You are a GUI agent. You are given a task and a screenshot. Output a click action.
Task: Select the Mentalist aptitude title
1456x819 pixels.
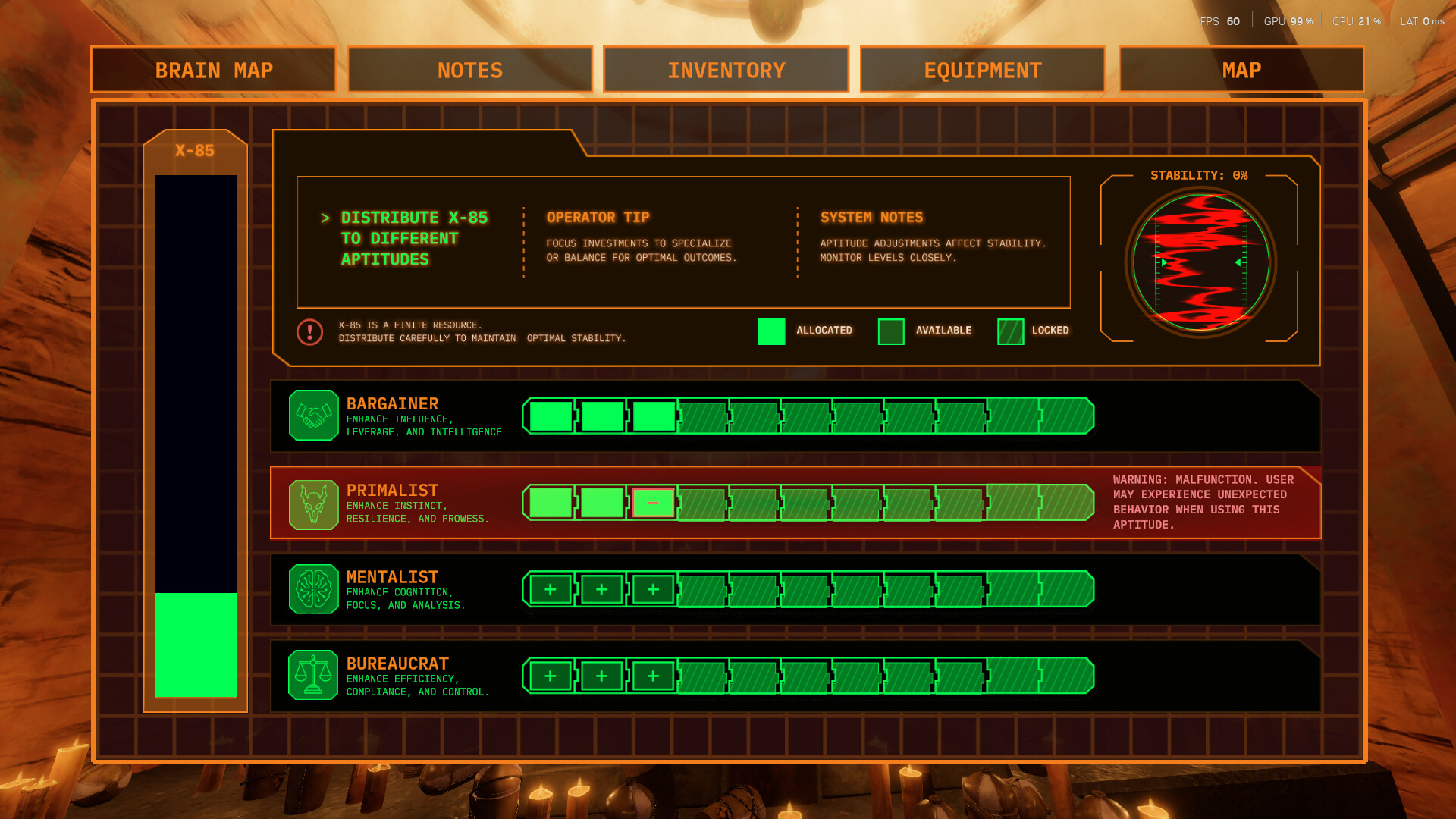392,577
